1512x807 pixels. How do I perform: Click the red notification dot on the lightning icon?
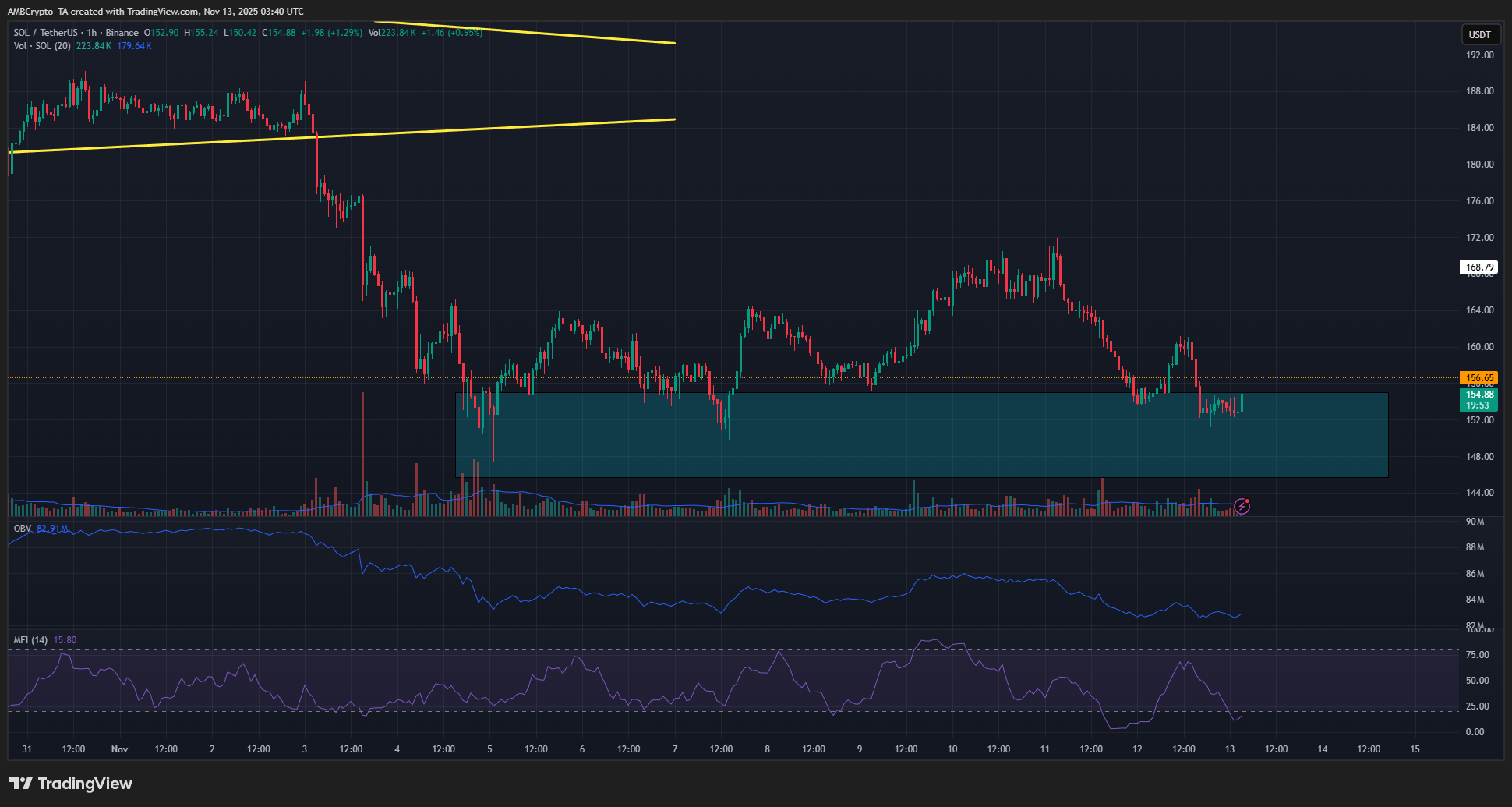click(x=1248, y=500)
